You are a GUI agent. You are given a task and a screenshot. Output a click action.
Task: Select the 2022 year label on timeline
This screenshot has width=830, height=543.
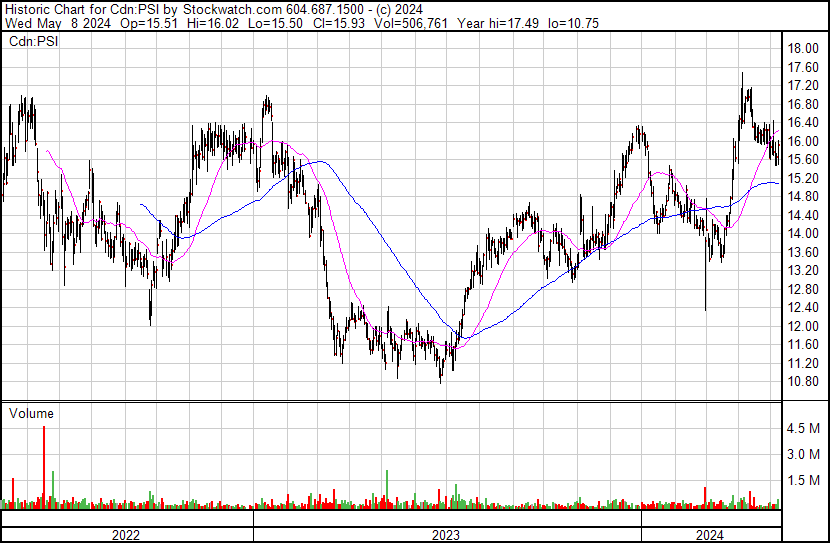[125, 534]
